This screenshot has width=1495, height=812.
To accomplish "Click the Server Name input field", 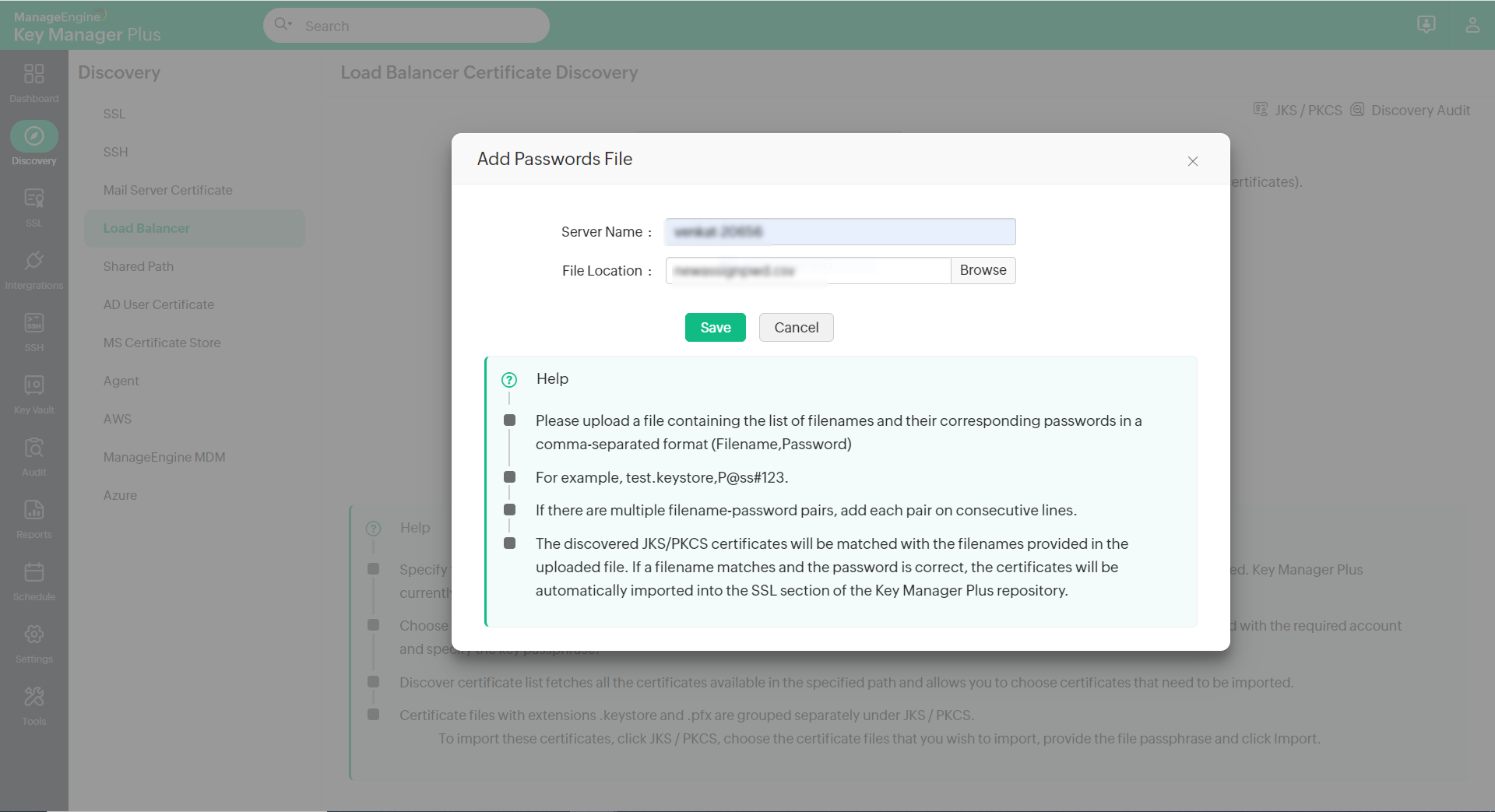I will tap(839, 231).
